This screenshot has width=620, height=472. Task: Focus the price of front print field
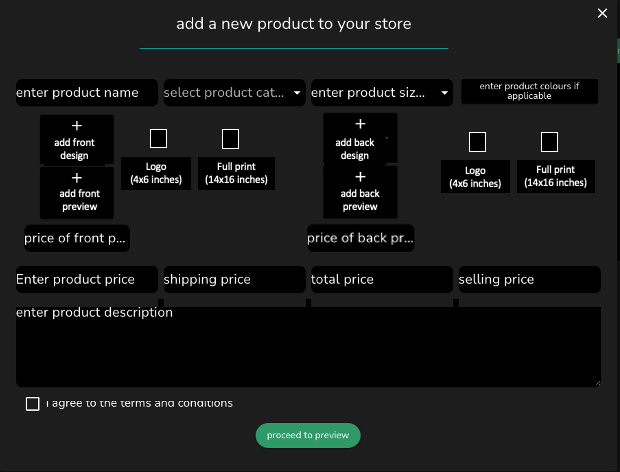(77, 238)
